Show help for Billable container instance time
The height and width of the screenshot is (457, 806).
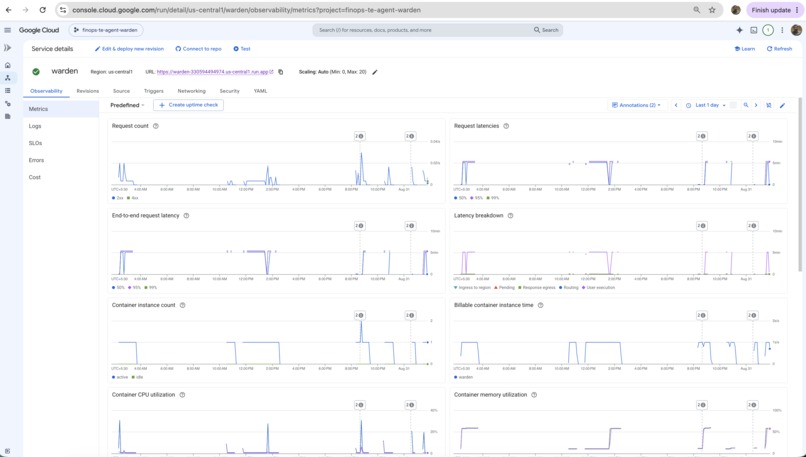[x=540, y=305]
